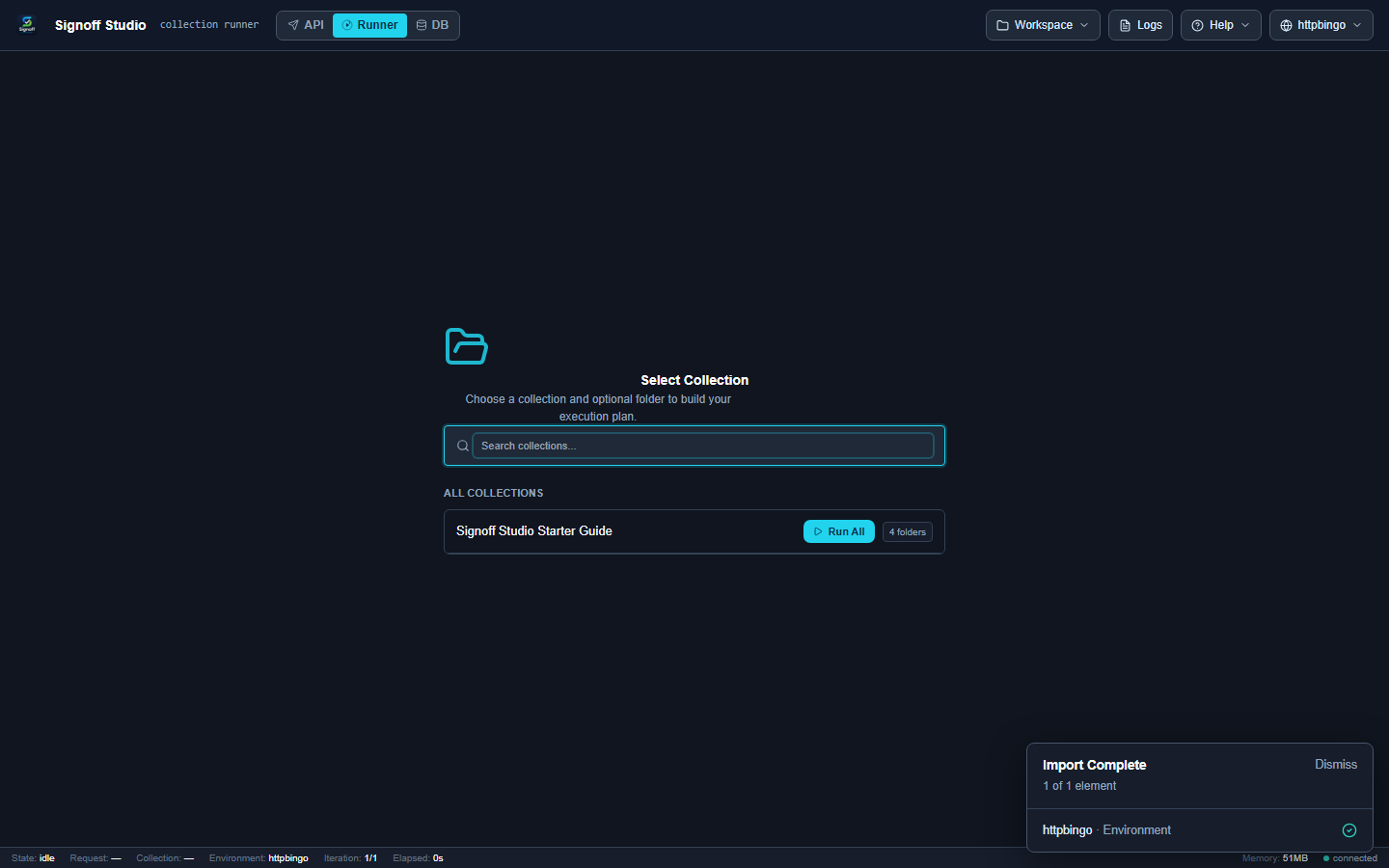
Task: Open the DB tab
Action: click(x=432, y=25)
